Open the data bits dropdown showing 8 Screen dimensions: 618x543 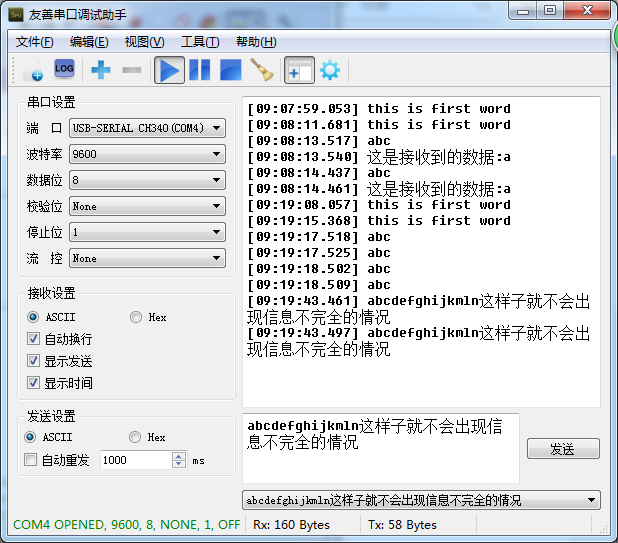(147, 180)
